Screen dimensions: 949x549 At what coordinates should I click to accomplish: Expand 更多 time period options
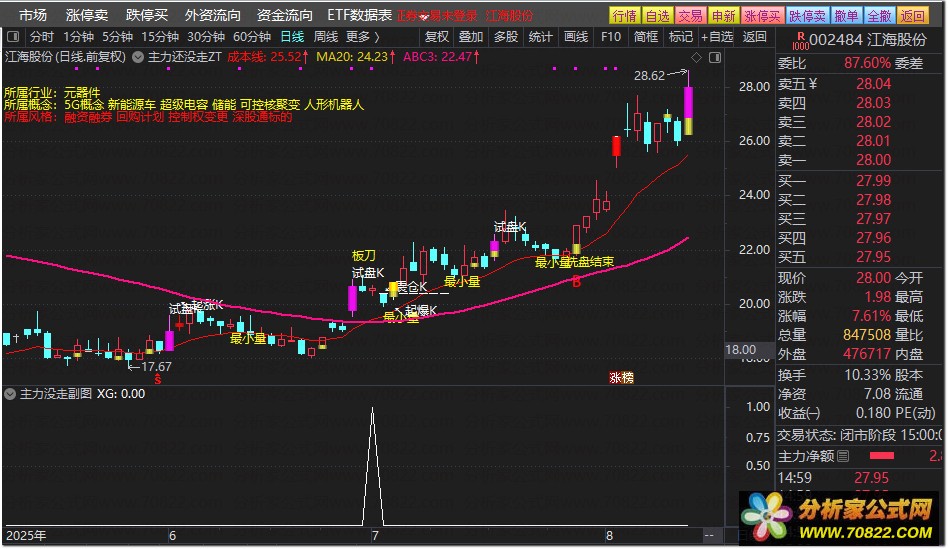click(363, 37)
